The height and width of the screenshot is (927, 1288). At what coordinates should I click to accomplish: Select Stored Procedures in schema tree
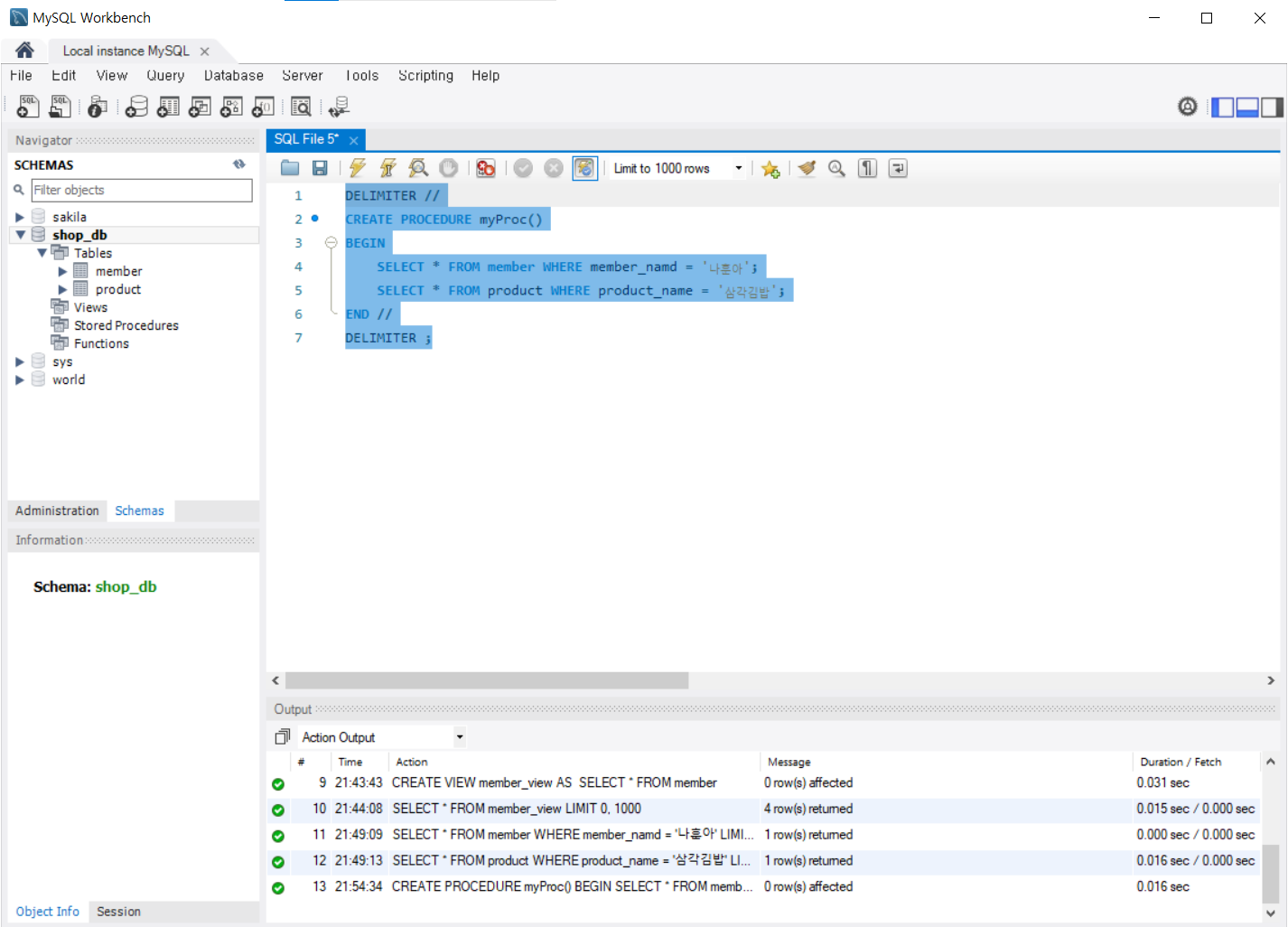[126, 325]
